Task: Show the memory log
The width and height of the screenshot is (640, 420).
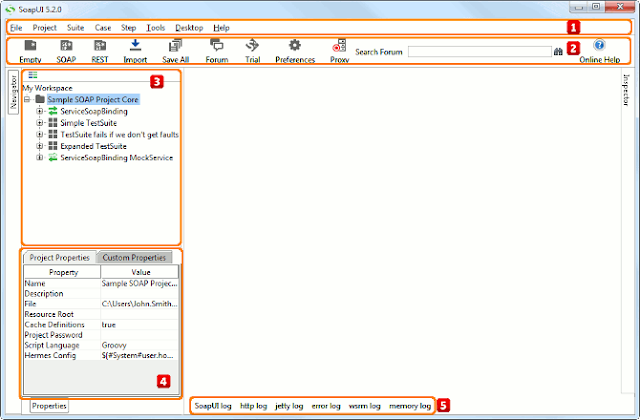Action: pyautogui.click(x=410, y=406)
